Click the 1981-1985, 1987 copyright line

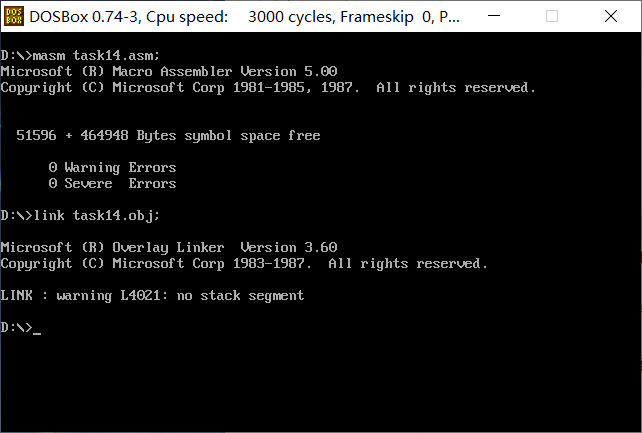point(268,88)
